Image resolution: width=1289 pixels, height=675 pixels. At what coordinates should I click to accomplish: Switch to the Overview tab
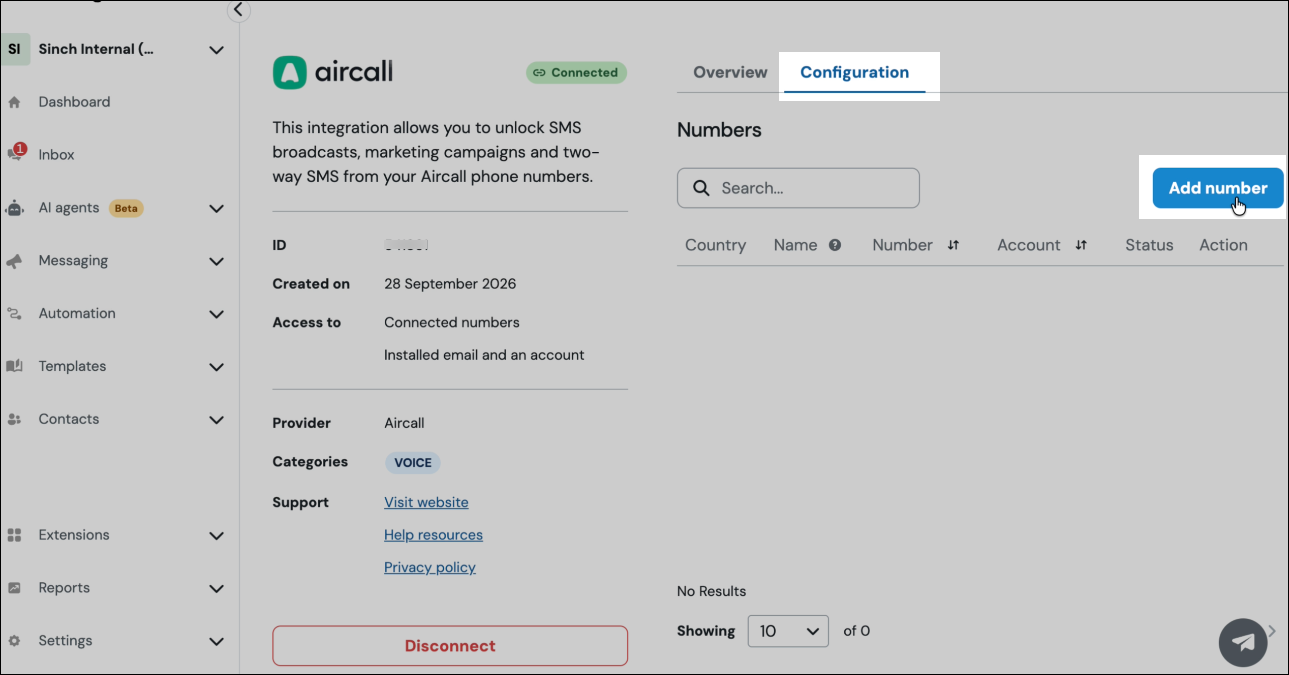click(x=730, y=72)
